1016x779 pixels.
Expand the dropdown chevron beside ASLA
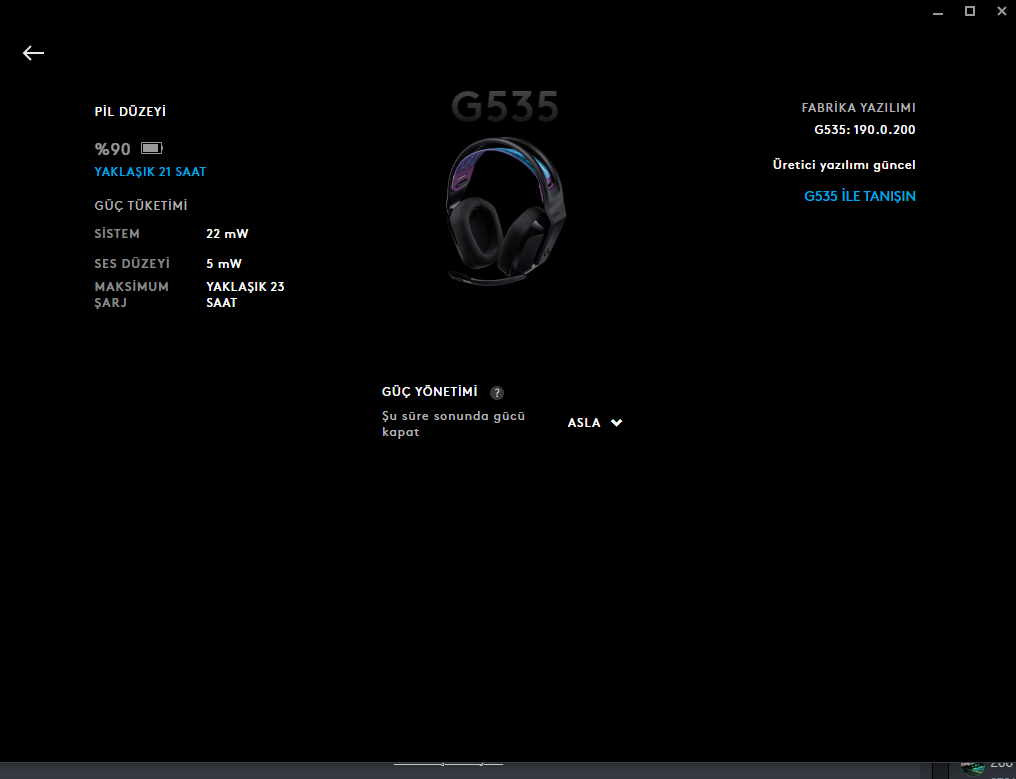616,423
